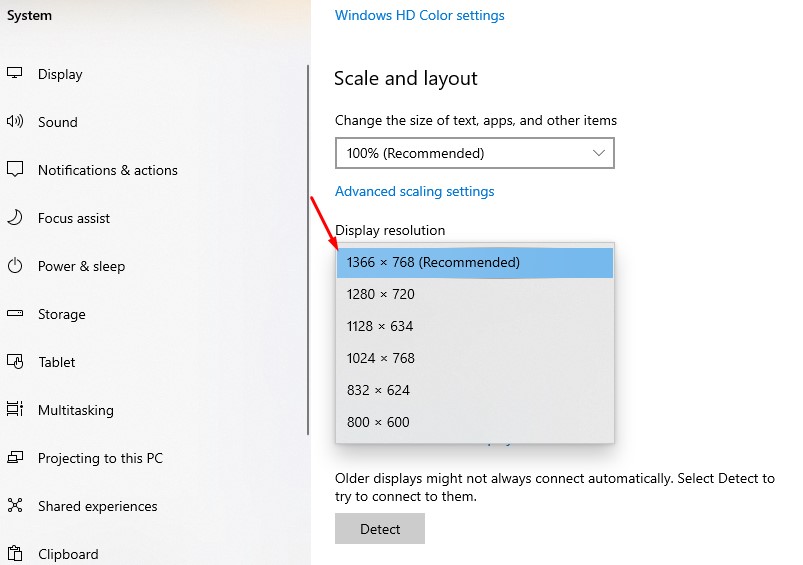The height and width of the screenshot is (565, 803).
Task: Select the Storage drive icon
Action: (x=15, y=313)
